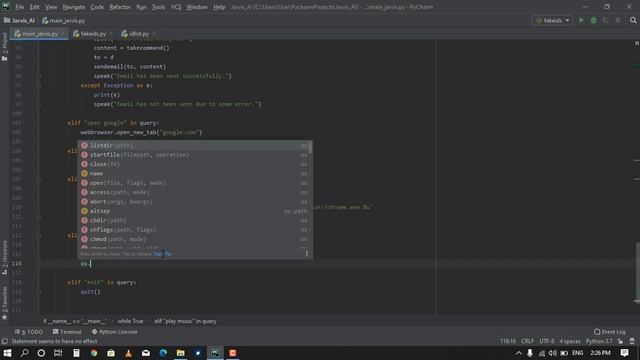Open the Project tool window side tab

tap(4, 47)
